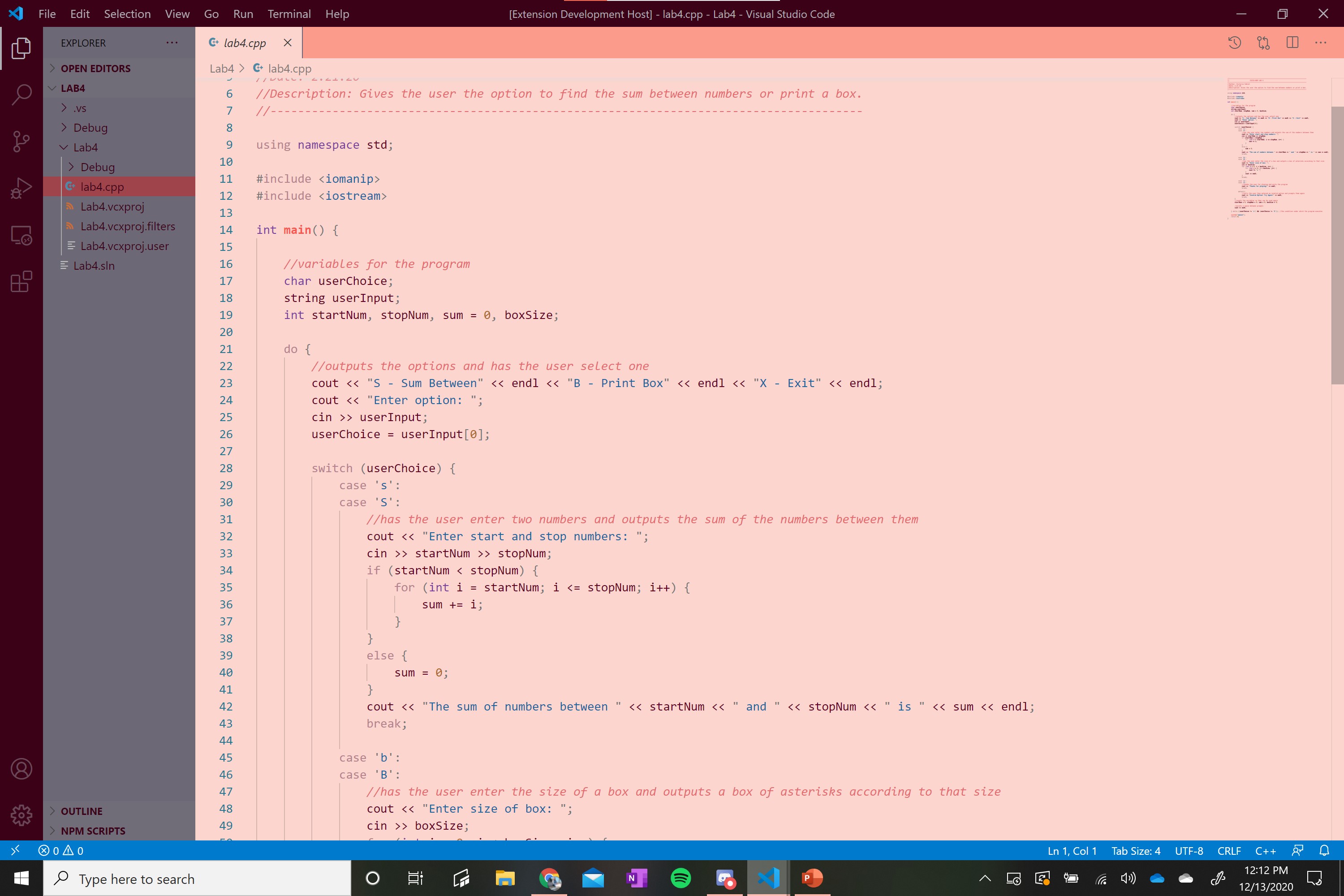Open the Manage gear icon
Screen dimensions: 1344x896
point(21,815)
